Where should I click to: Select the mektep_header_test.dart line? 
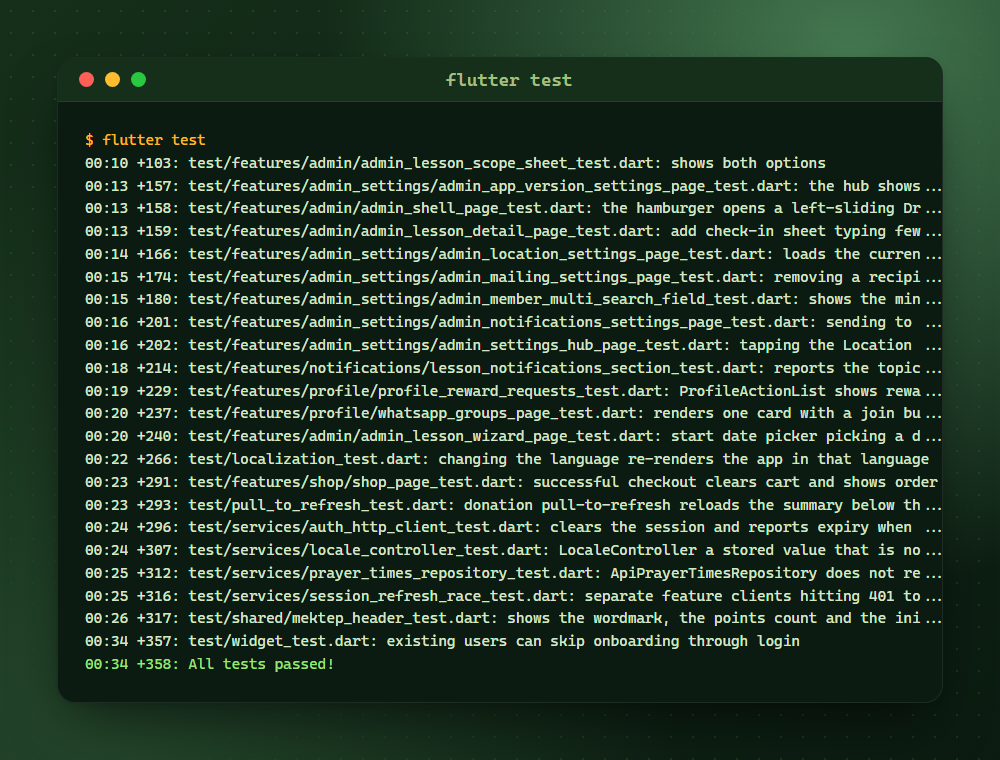point(513,619)
